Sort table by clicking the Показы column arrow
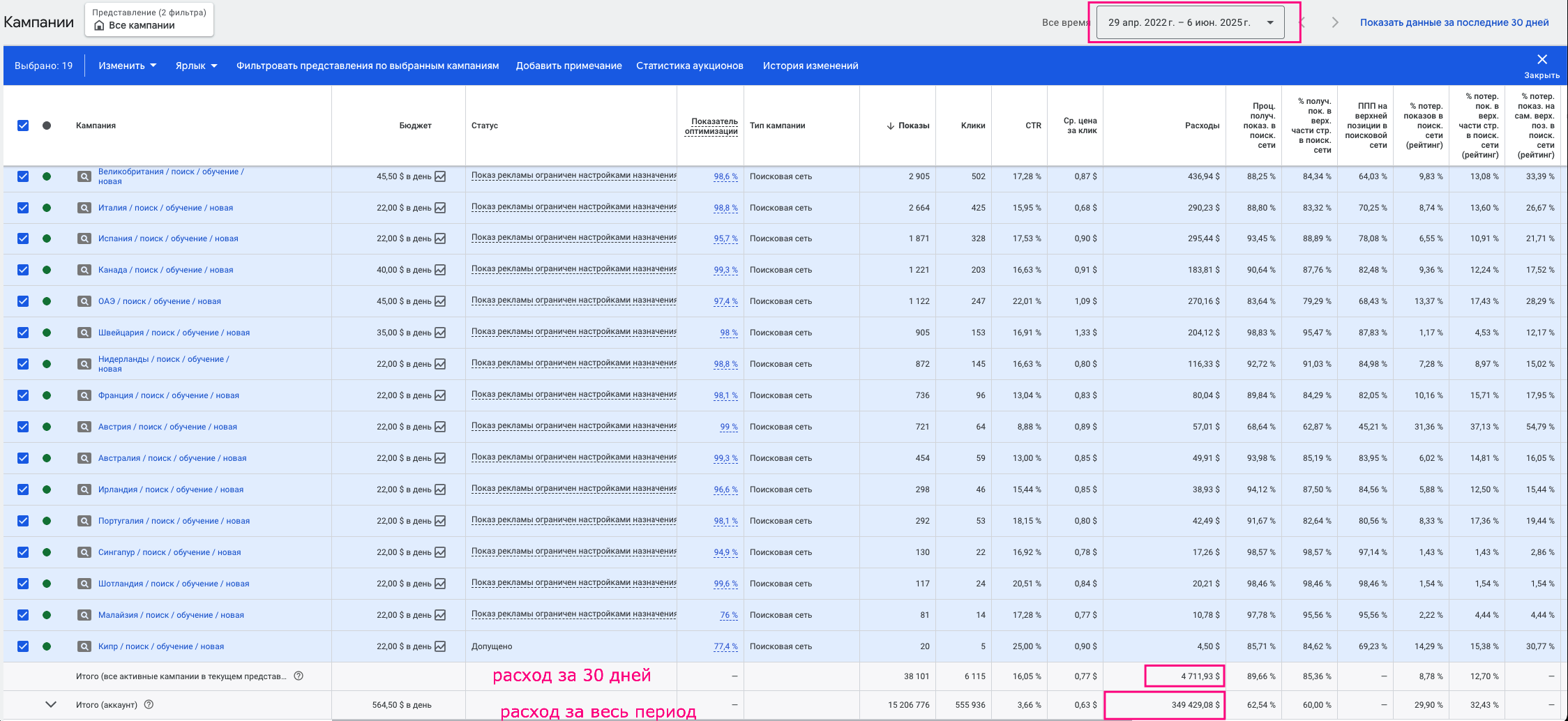 (x=890, y=126)
